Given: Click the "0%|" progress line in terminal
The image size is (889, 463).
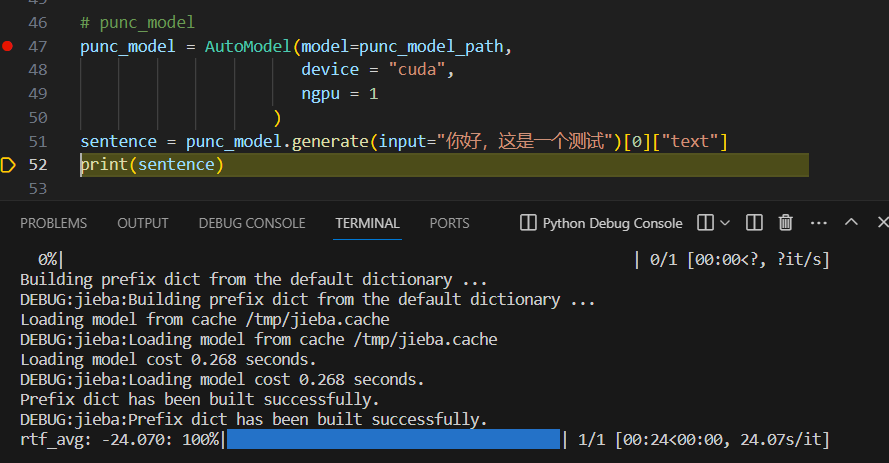Looking at the screenshot, I should pyautogui.click(x=50, y=260).
